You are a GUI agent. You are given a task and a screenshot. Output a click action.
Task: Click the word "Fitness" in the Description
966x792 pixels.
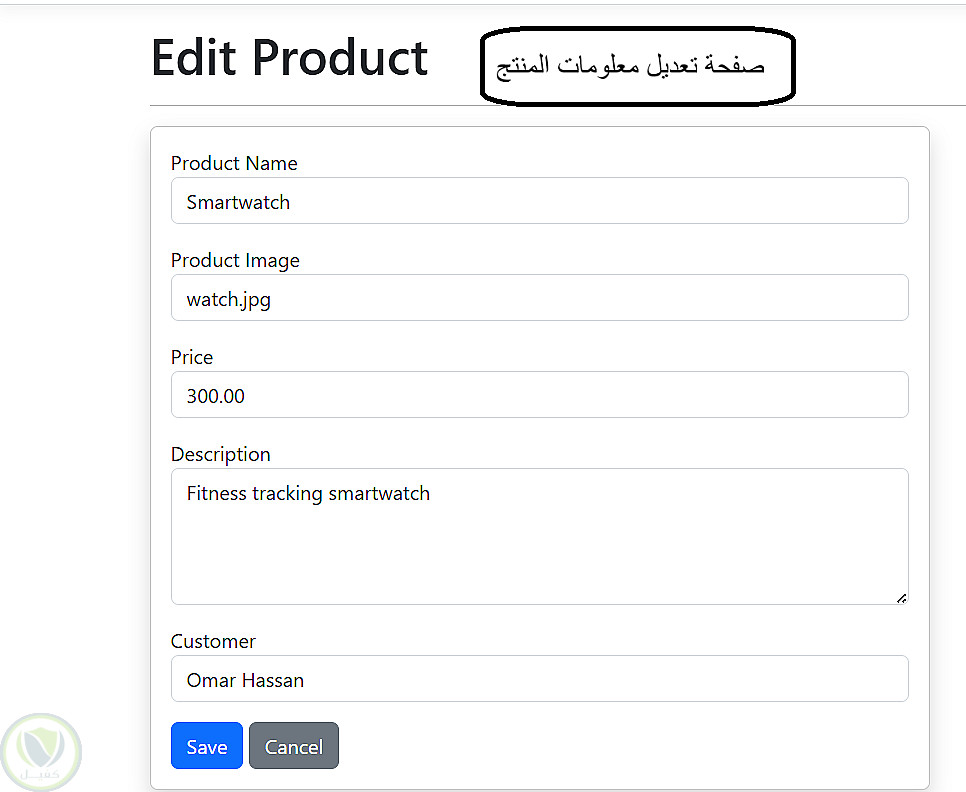pyautogui.click(x=216, y=493)
